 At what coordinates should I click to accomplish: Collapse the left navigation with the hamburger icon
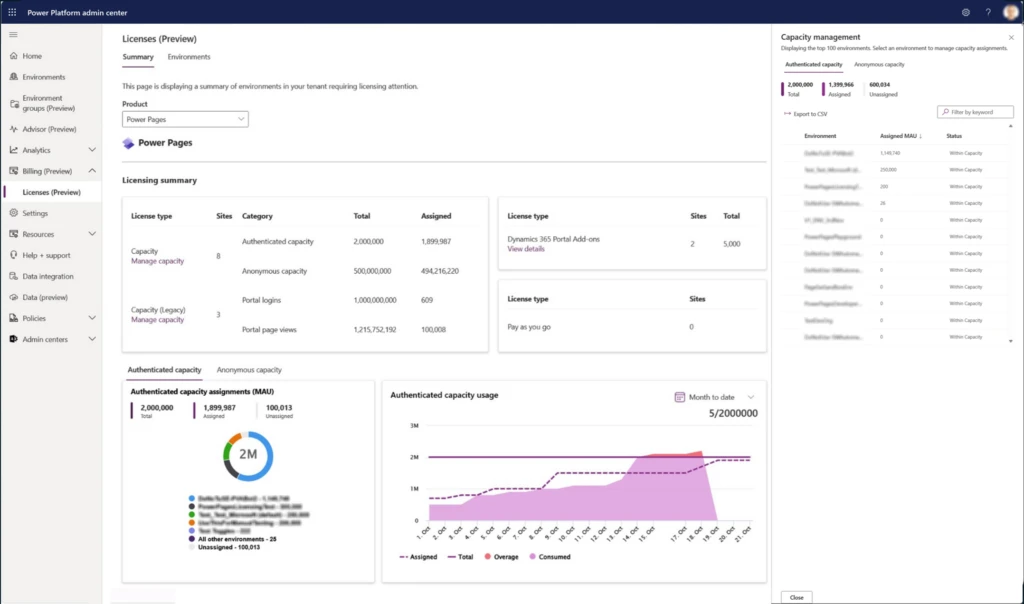tap(13, 34)
